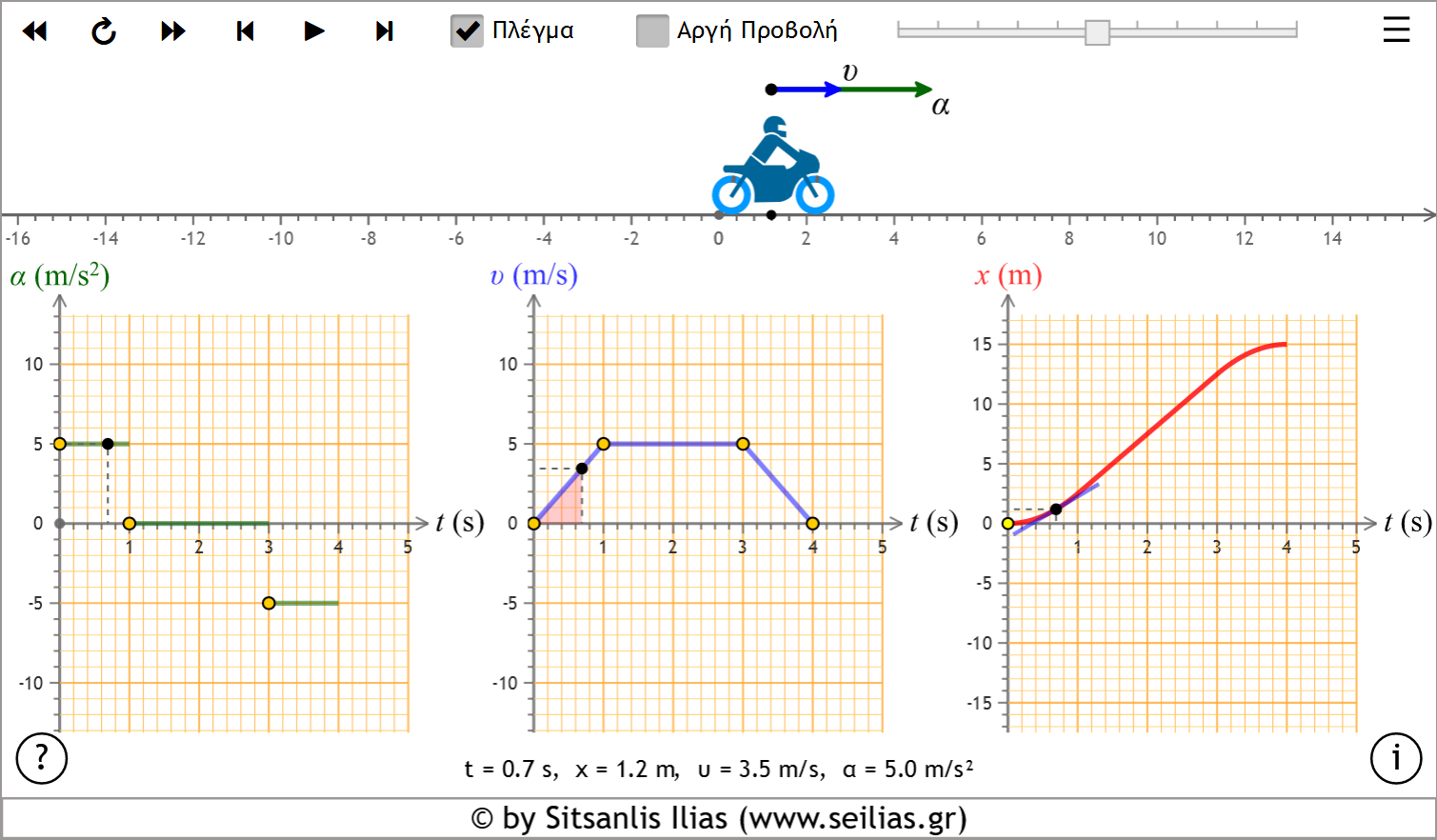
Task: Click the motorcycle rider icon
Action: click(772, 166)
